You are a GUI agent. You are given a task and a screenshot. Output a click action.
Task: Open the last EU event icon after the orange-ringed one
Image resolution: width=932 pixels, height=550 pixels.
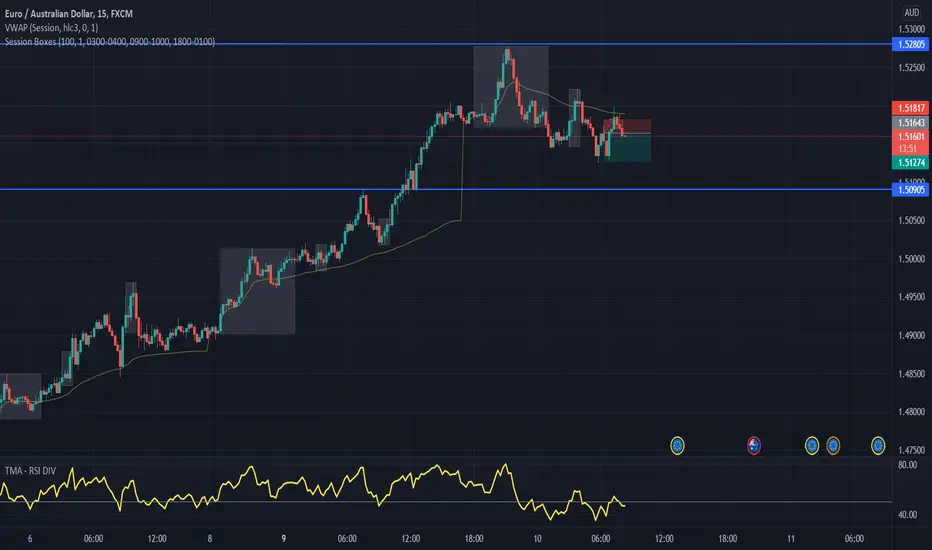tap(878, 445)
